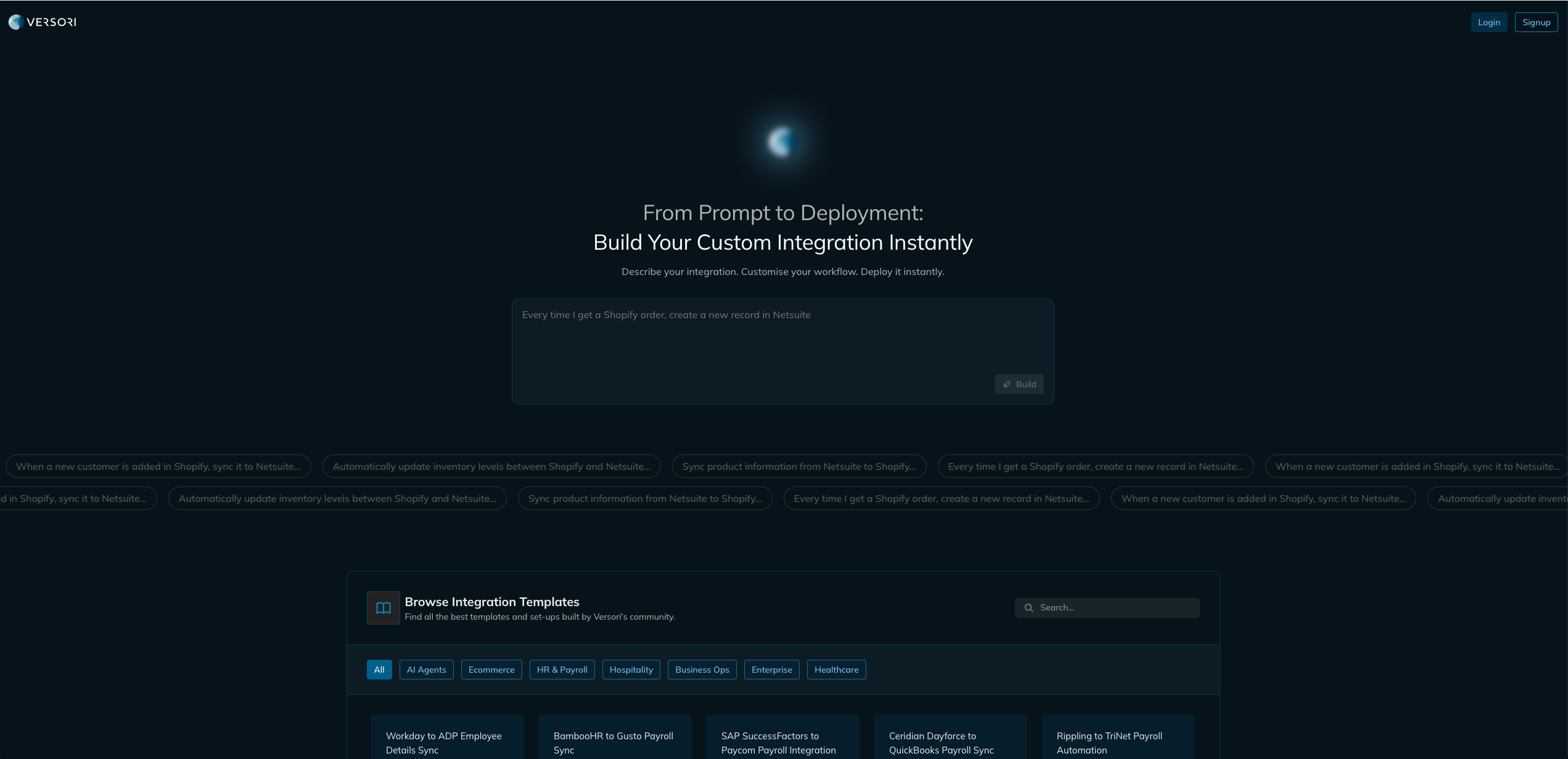Open the Login page
The width and height of the screenshot is (1568, 759).
pos(1488,22)
